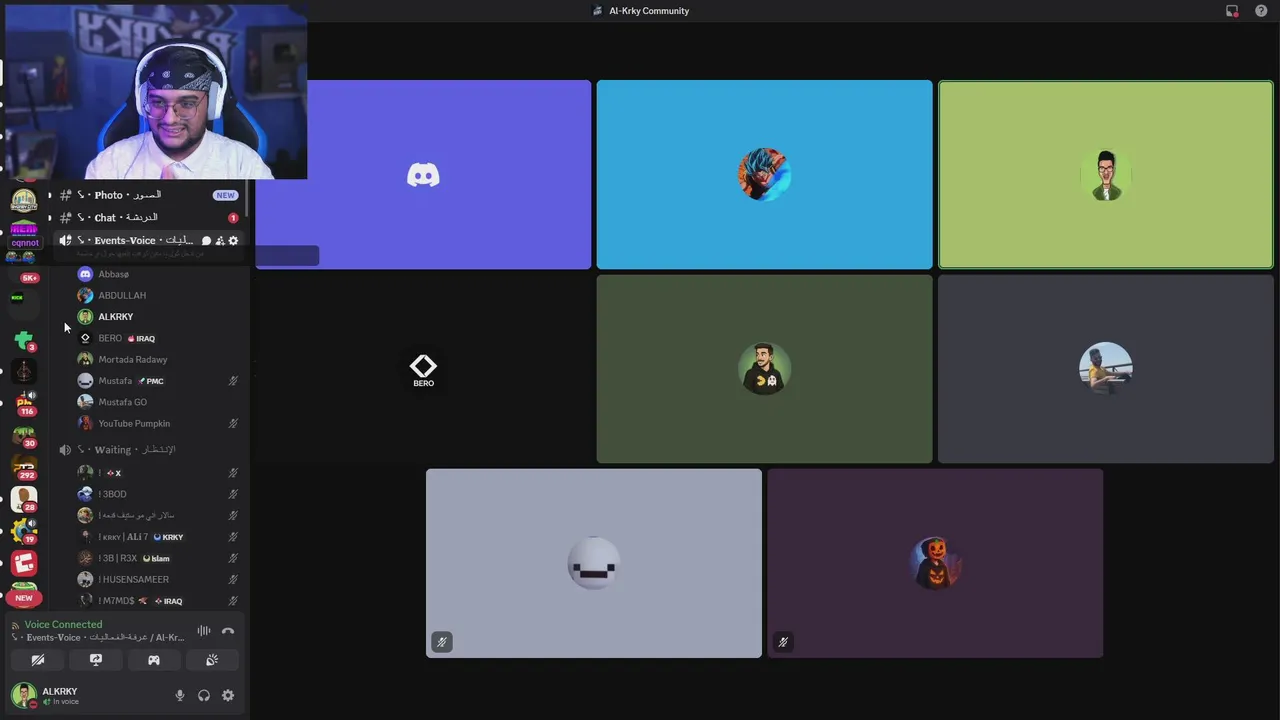Open User Settings gear
The width and height of the screenshot is (1280, 720).
[x=228, y=696]
